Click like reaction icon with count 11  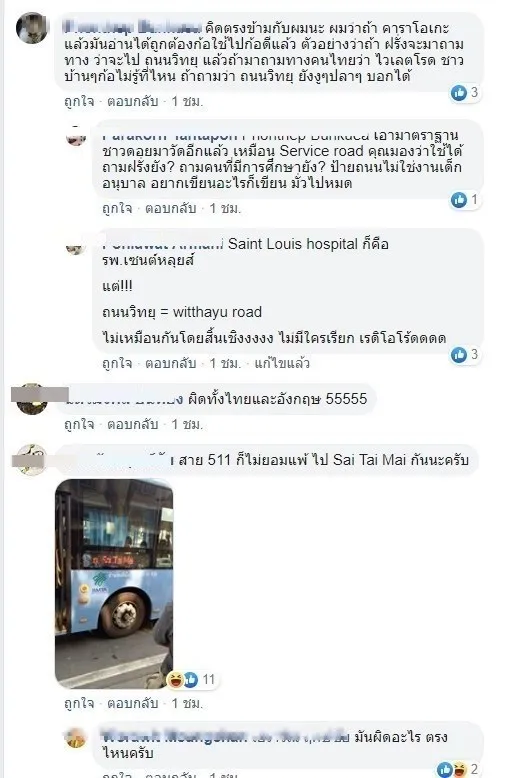coord(192,679)
